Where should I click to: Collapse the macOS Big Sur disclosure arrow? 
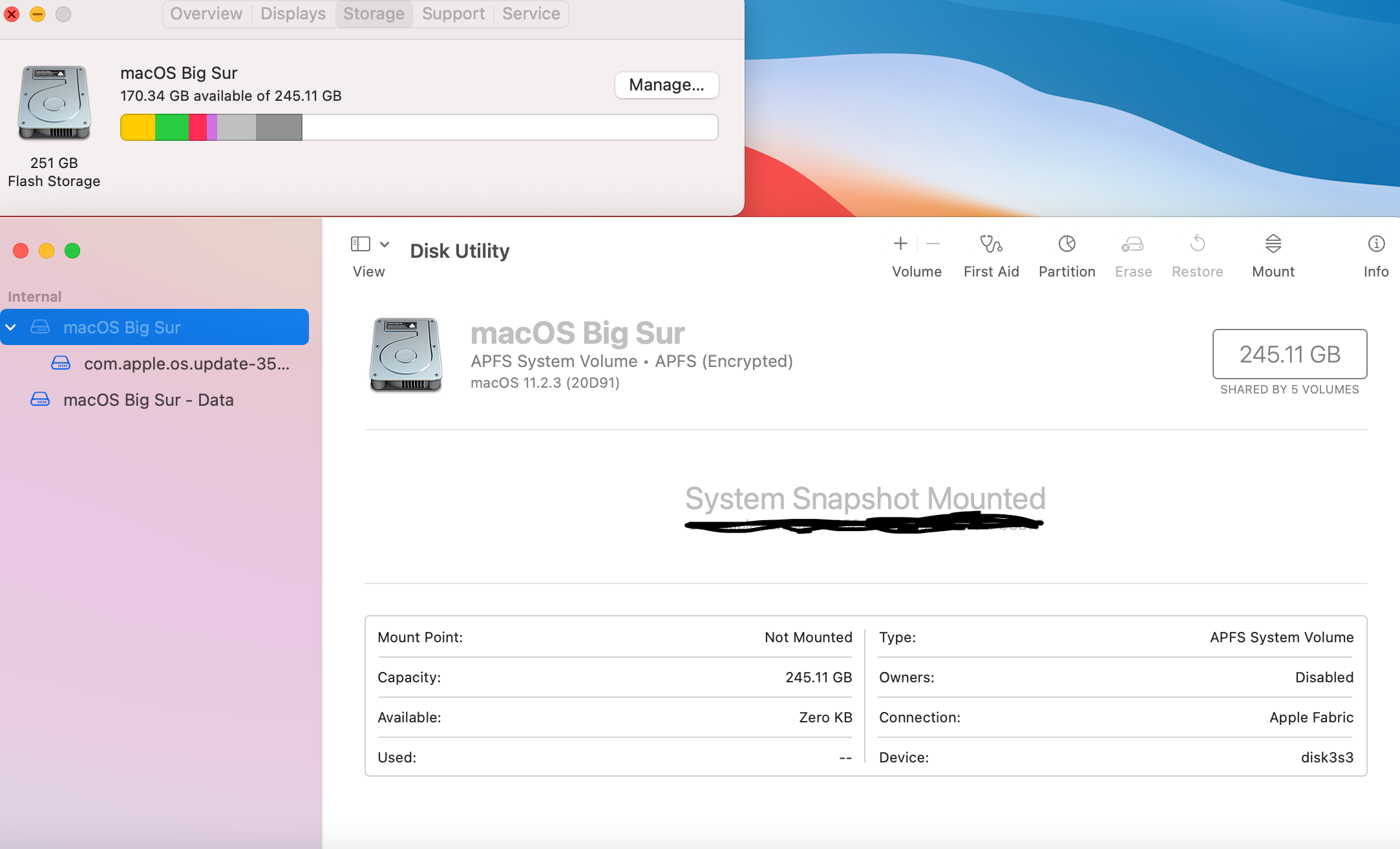click(x=11, y=328)
